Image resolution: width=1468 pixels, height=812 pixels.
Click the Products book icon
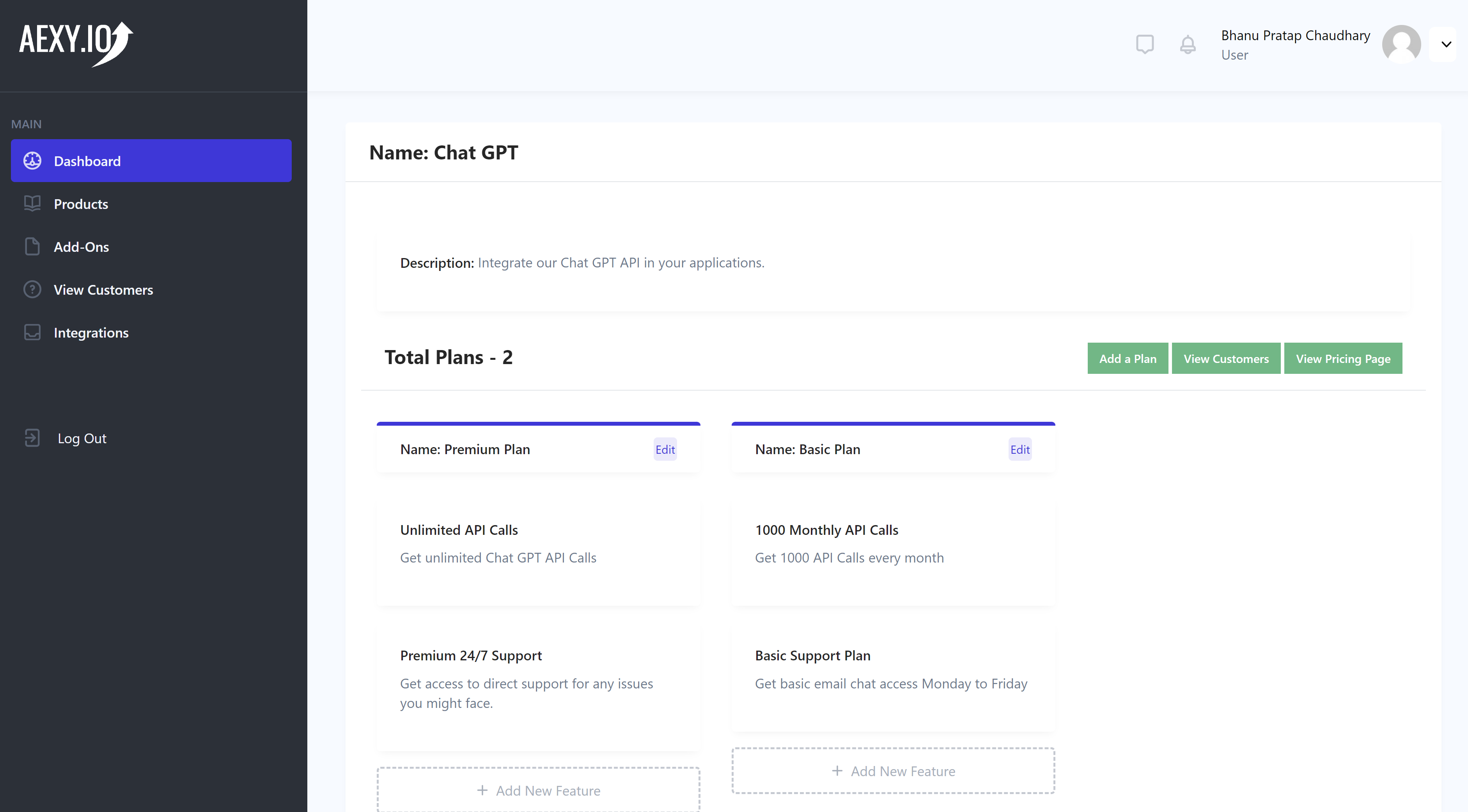(32, 204)
